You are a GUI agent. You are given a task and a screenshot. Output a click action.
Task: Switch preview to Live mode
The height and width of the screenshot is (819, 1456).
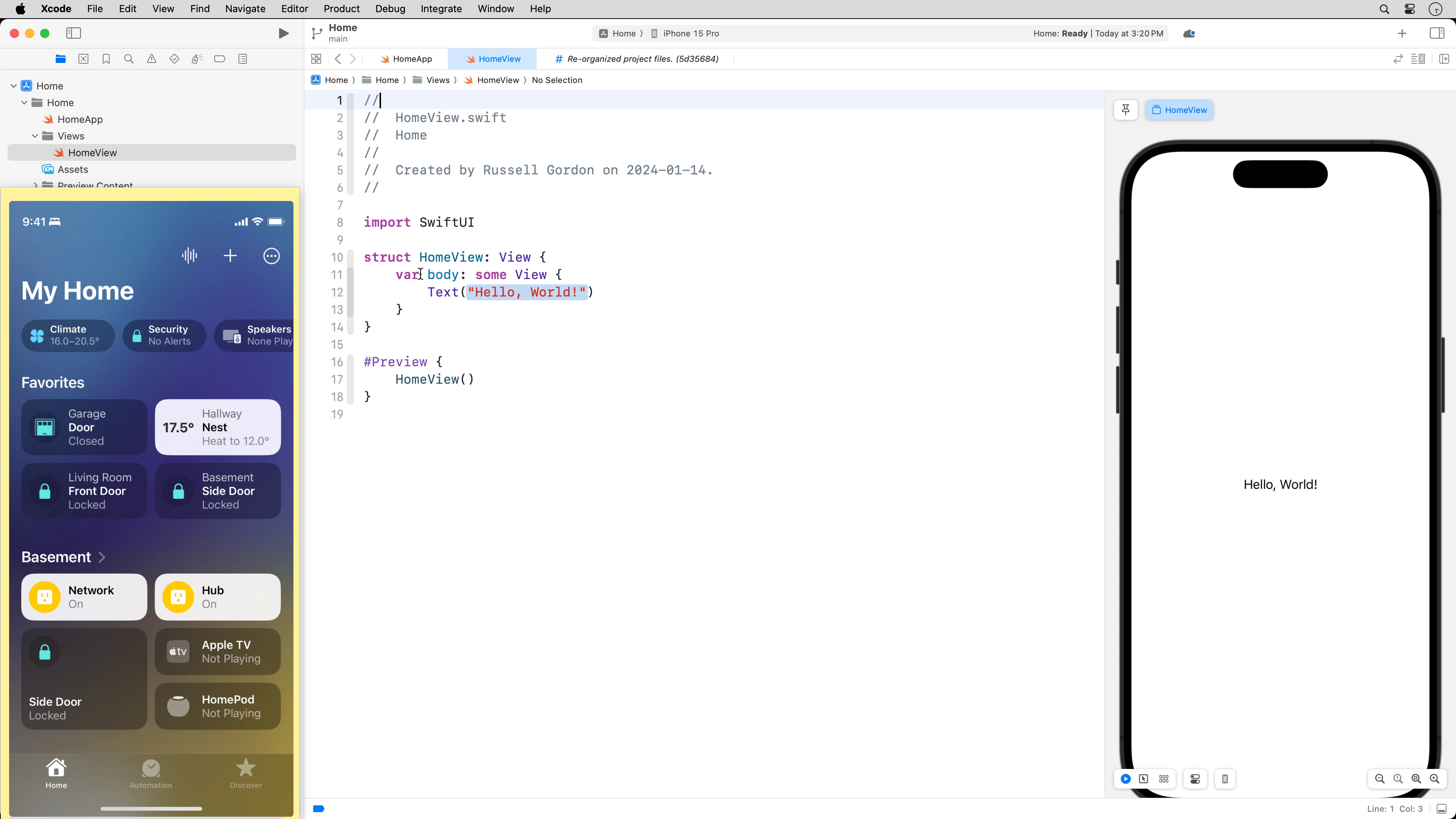tap(1126, 779)
